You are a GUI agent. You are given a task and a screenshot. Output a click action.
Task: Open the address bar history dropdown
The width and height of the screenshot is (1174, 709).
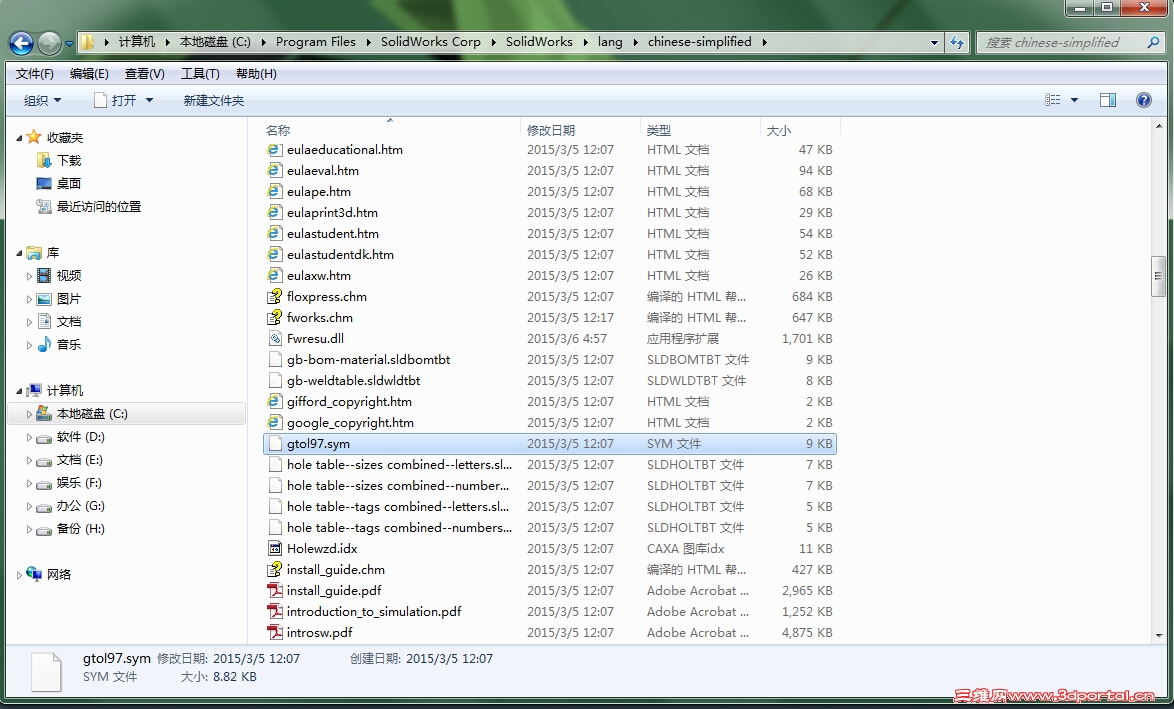click(x=934, y=43)
